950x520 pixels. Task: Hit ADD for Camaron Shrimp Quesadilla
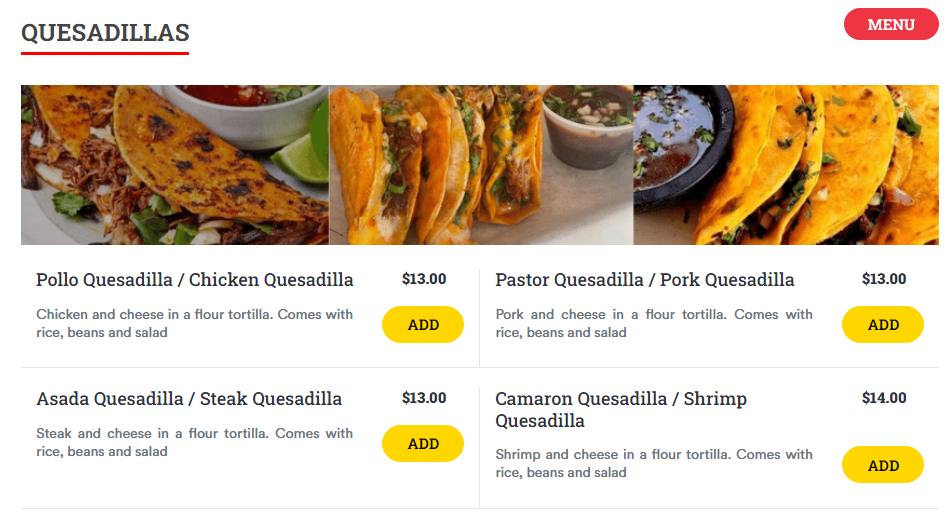coord(883,465)
